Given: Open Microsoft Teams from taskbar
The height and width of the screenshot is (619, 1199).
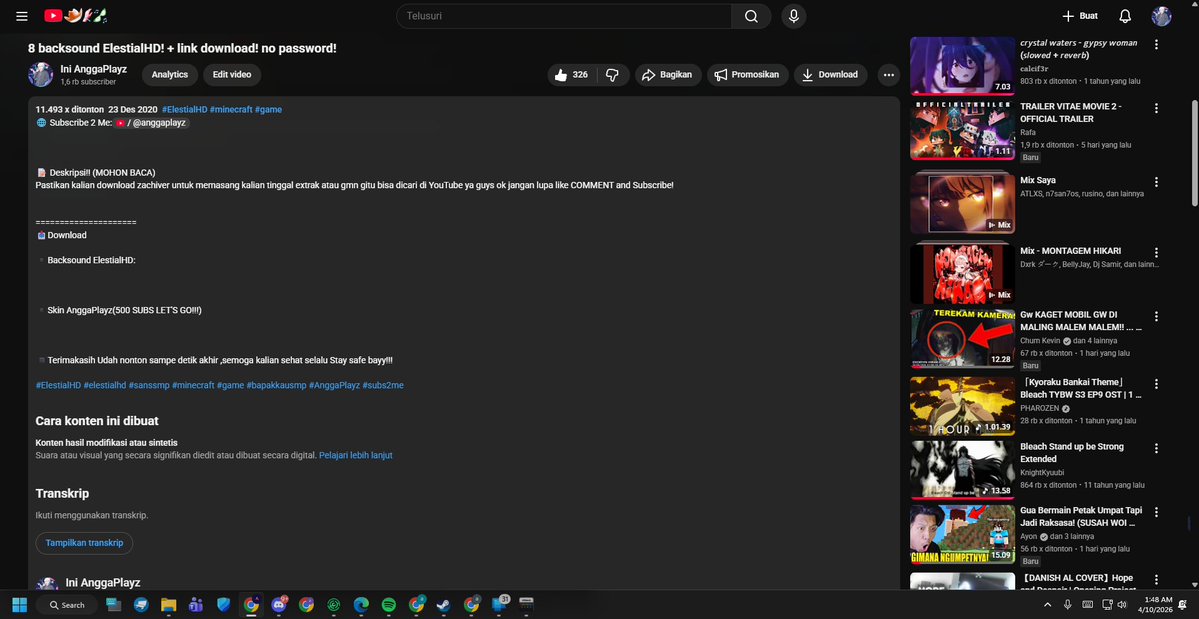Looking at the screenshot, I should click(196, 605).
